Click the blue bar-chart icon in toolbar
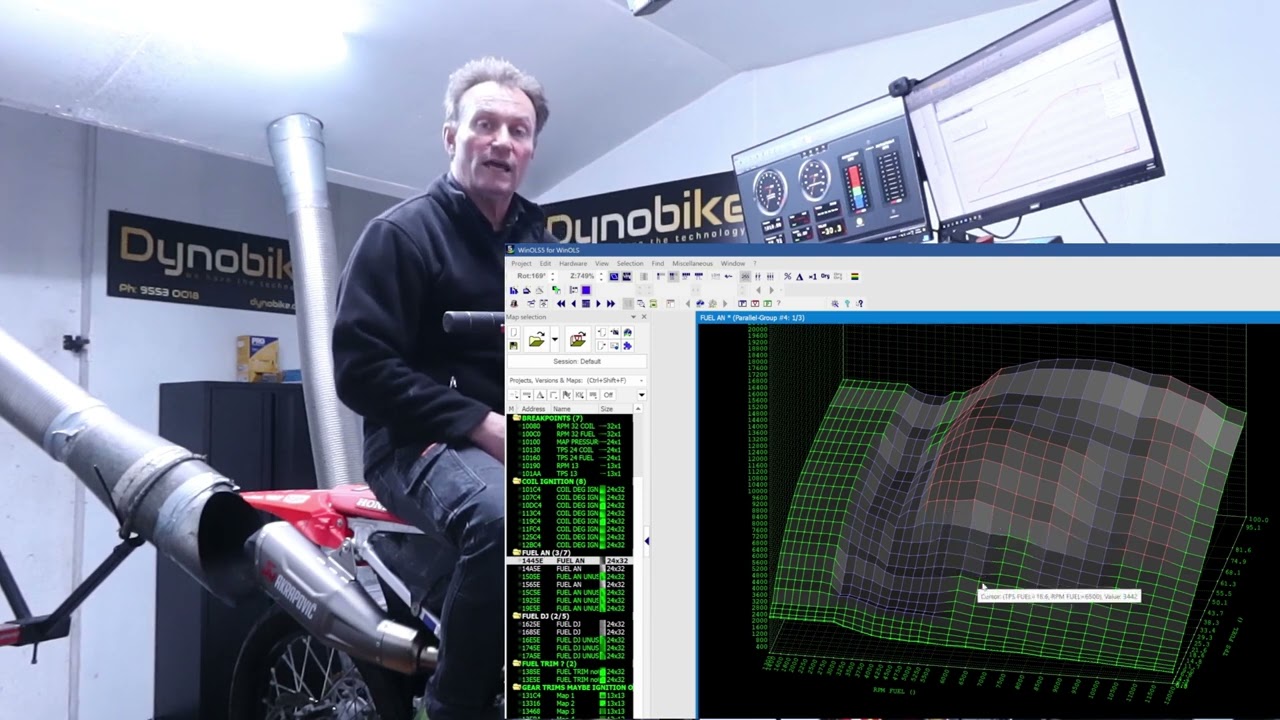1280x720 pixels. click(x=514, y=290)
